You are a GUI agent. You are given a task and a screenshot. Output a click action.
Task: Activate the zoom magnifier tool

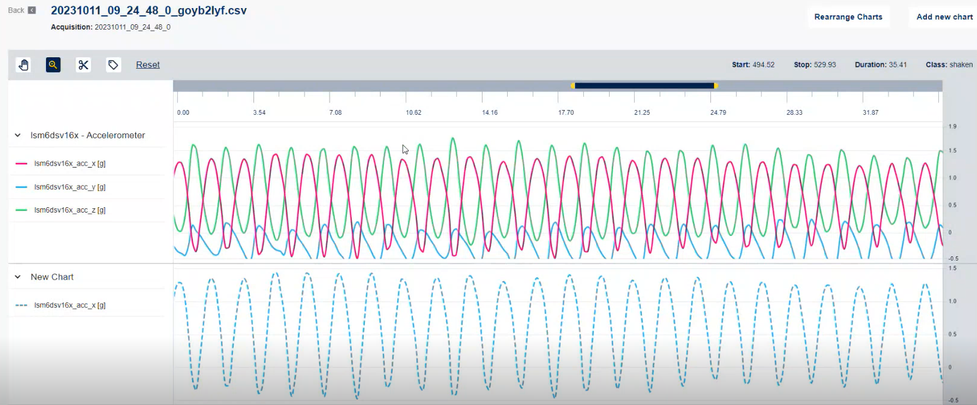[x=53, y=65]
